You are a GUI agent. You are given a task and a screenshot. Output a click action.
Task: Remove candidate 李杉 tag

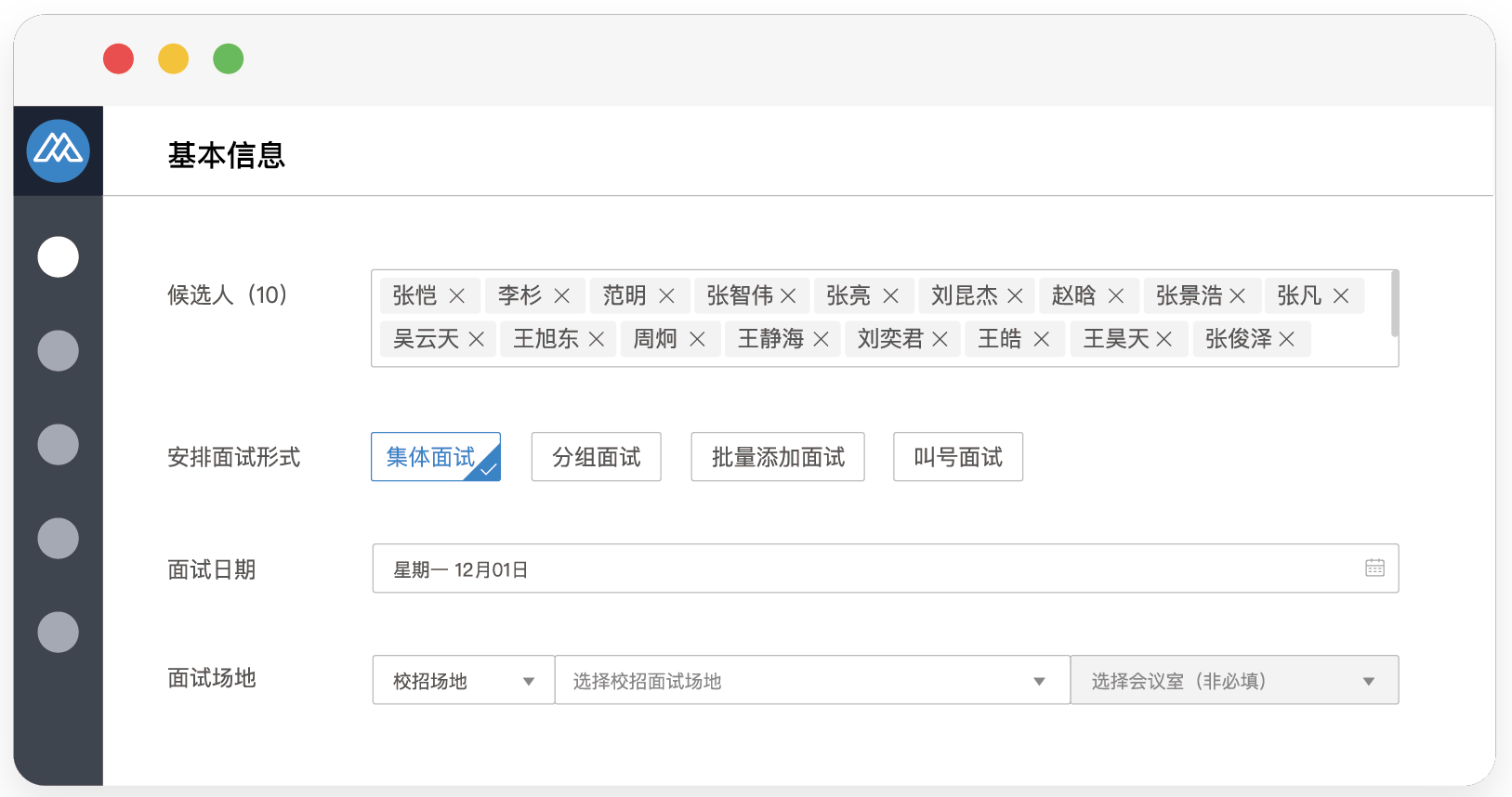pyautogui.click(x=562, y=295)
